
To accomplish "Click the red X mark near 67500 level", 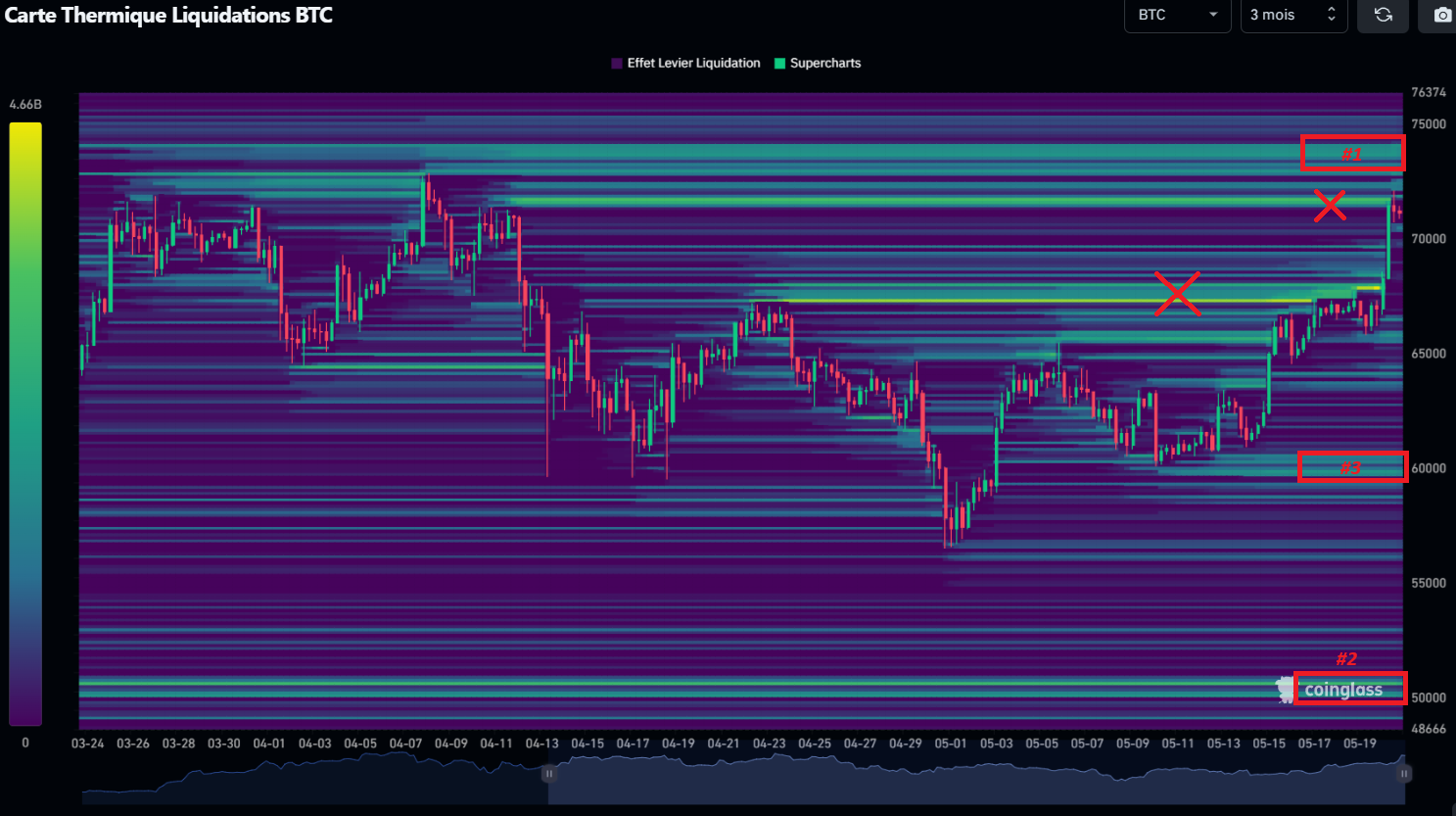I will [1178, 294].
